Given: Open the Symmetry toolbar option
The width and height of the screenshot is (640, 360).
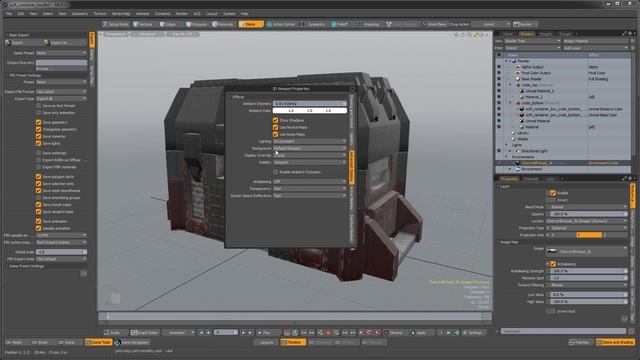Looking at the screenshot, I should (x=313, y=24).
